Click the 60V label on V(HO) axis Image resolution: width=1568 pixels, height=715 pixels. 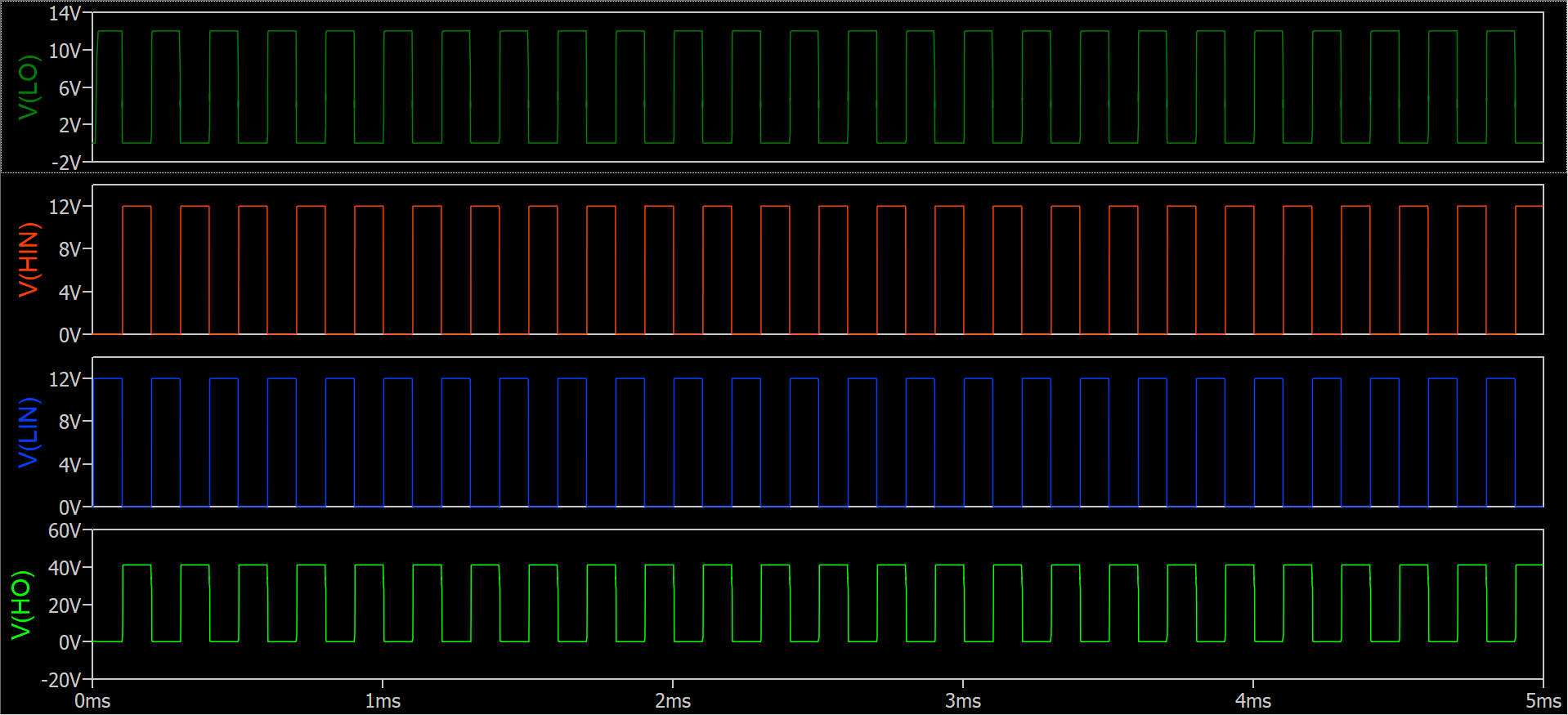(x=65, y=530)
